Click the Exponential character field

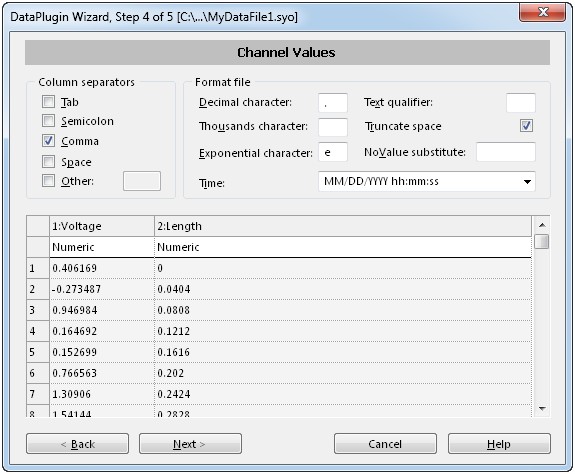(333, 152)
